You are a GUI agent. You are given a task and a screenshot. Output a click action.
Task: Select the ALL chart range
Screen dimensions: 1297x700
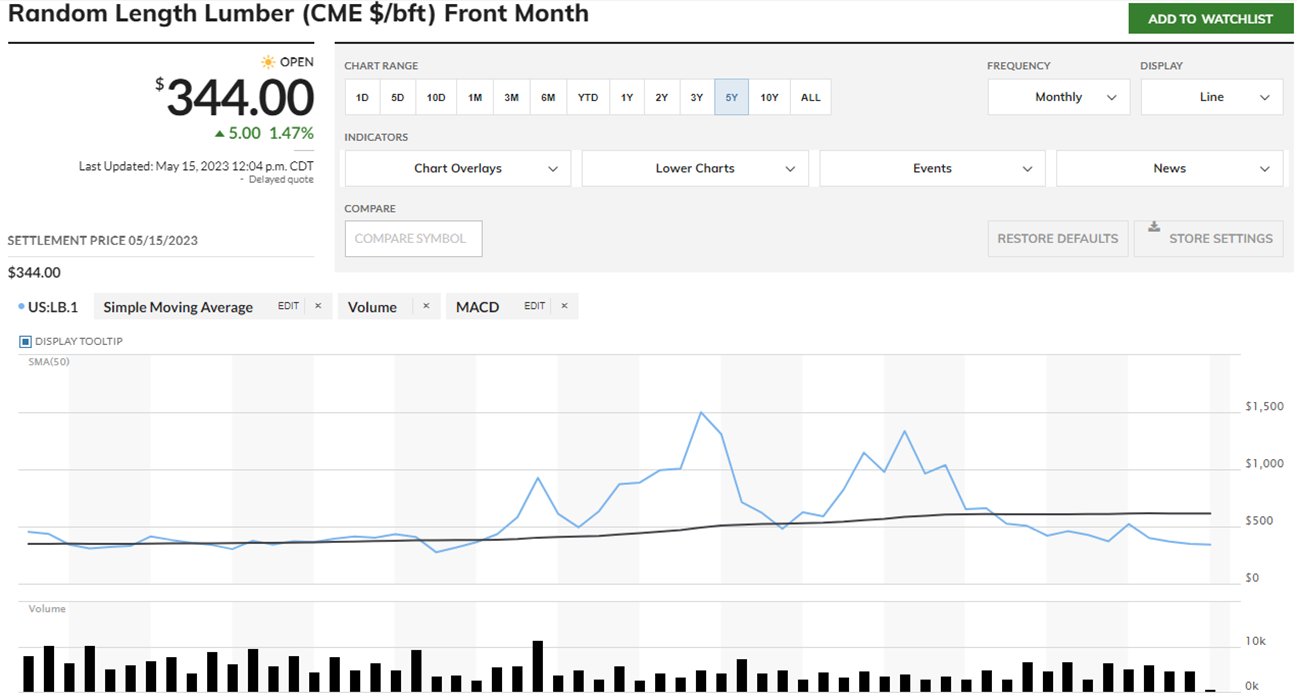[811, 97]
